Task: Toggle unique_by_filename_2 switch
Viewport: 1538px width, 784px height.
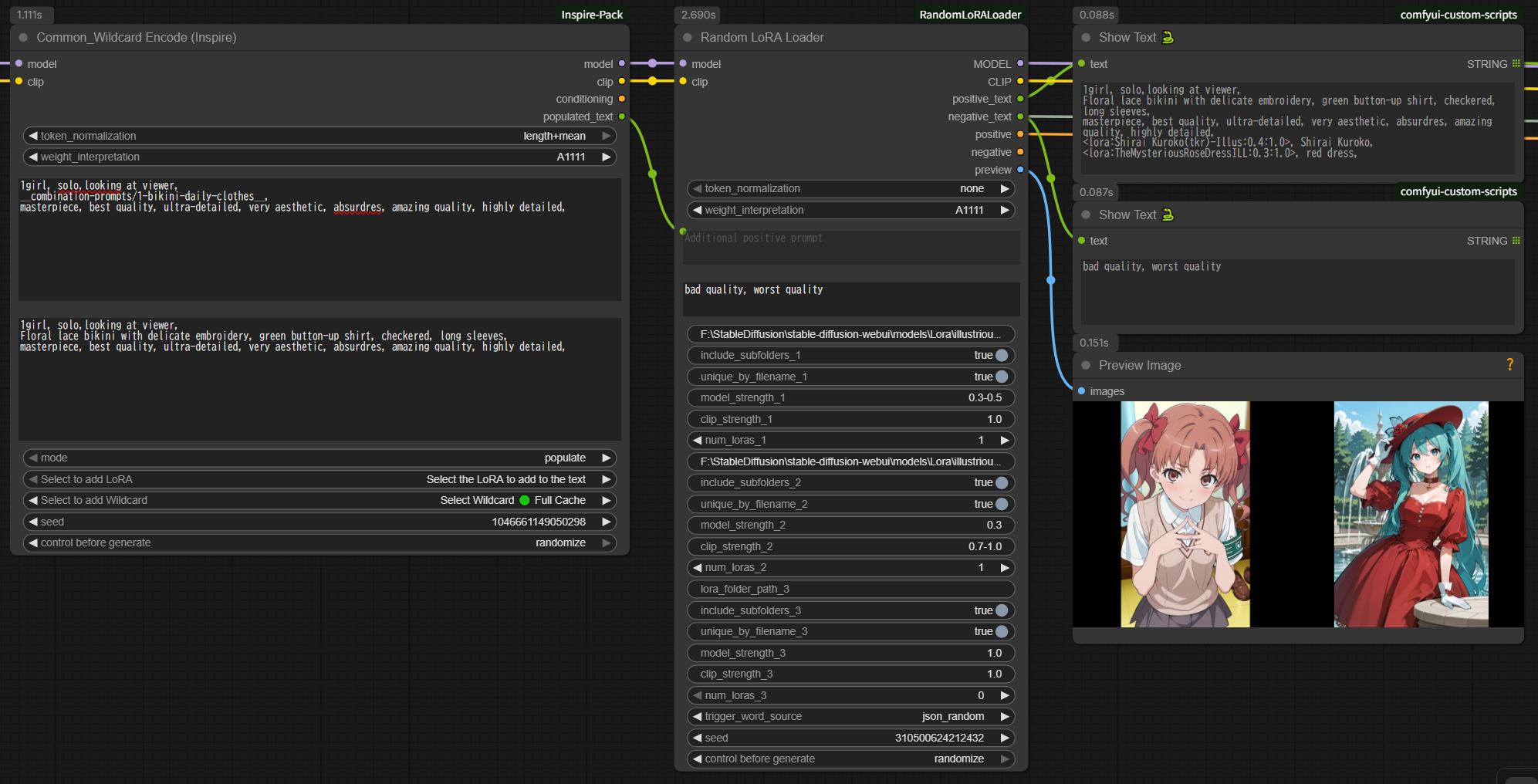Action: (x=1002, y=504)
